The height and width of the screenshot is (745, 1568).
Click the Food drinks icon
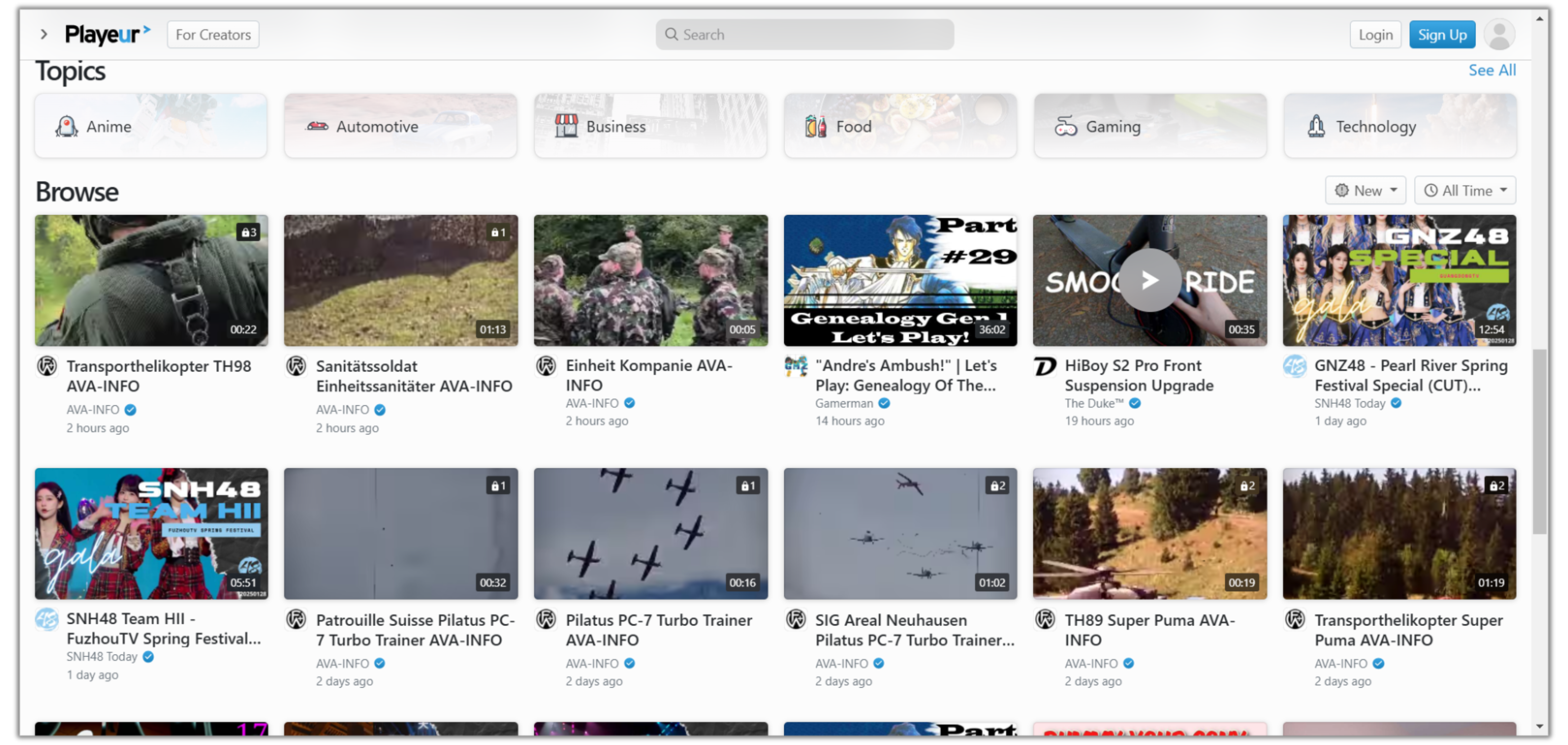point(816,126)
